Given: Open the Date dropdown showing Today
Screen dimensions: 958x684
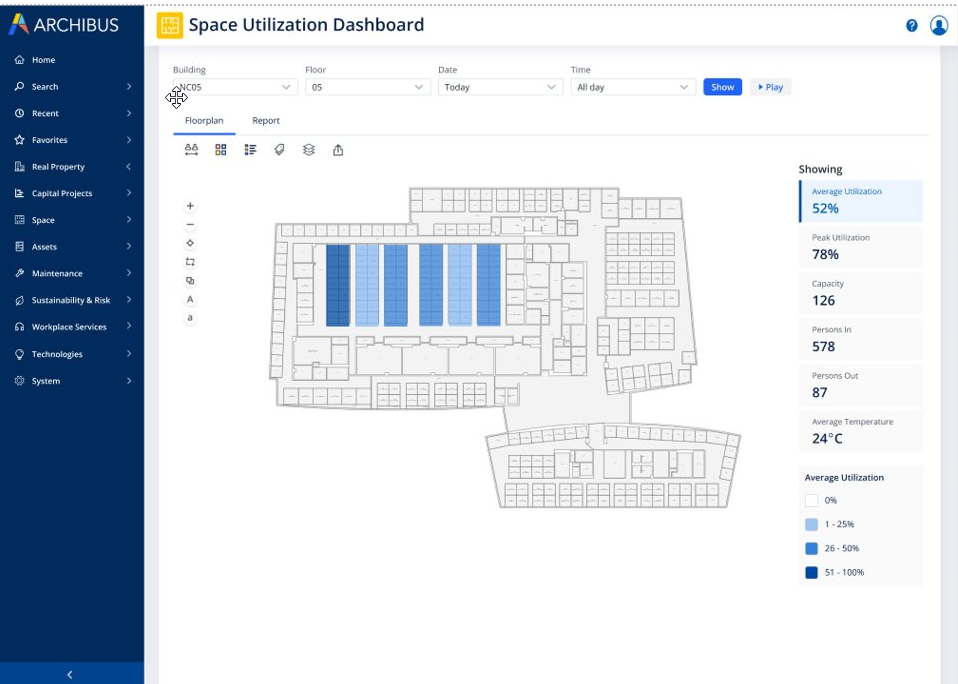Looking at the screenshot, I should (499, 87).
